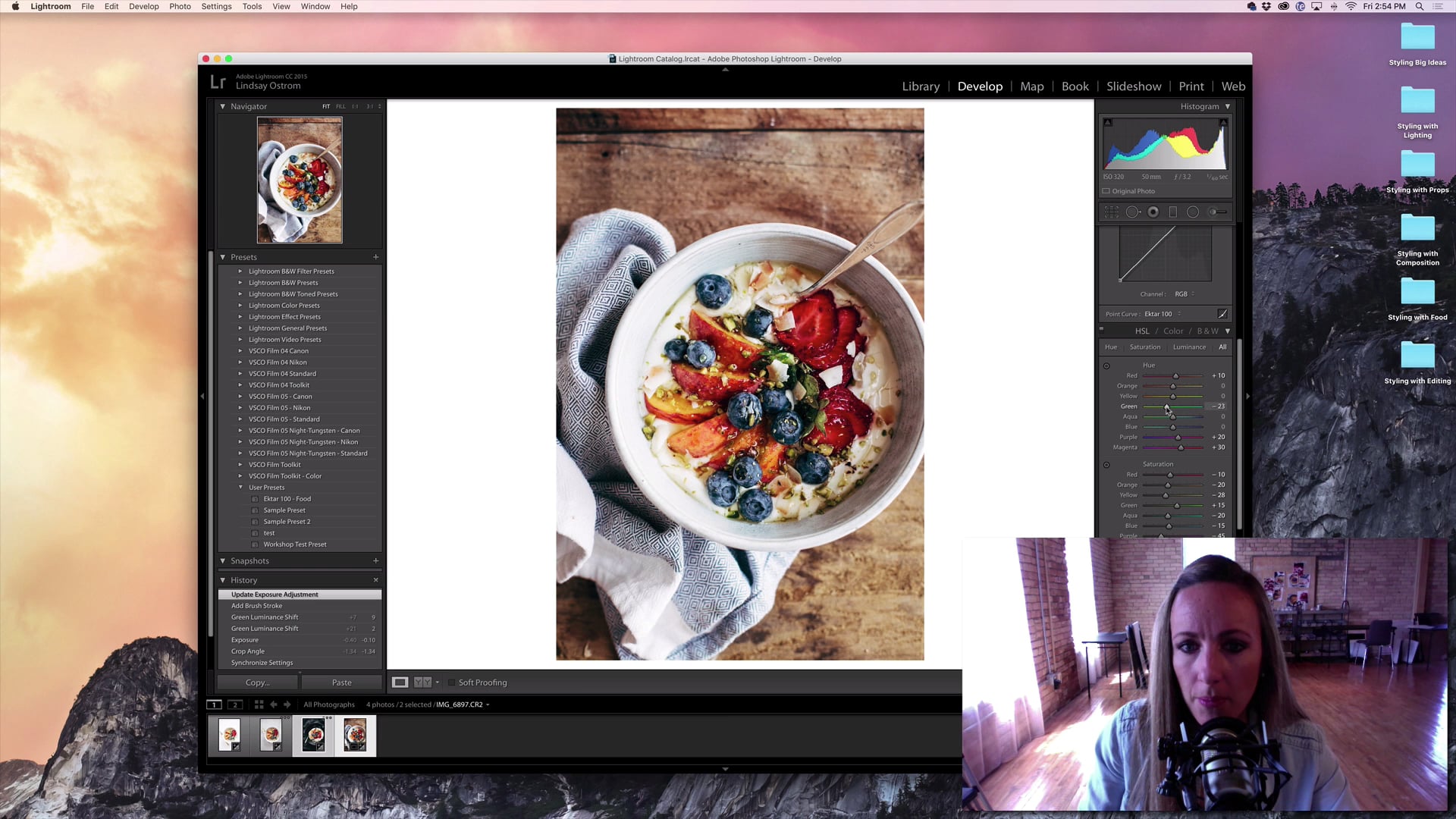Collapse the History panel section
1456x819 pixels.
pos(222,580)
